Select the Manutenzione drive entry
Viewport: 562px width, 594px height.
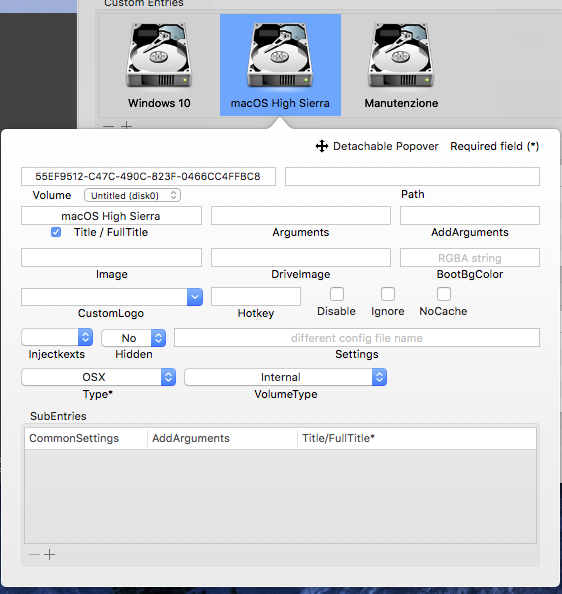tap(401, 65)
